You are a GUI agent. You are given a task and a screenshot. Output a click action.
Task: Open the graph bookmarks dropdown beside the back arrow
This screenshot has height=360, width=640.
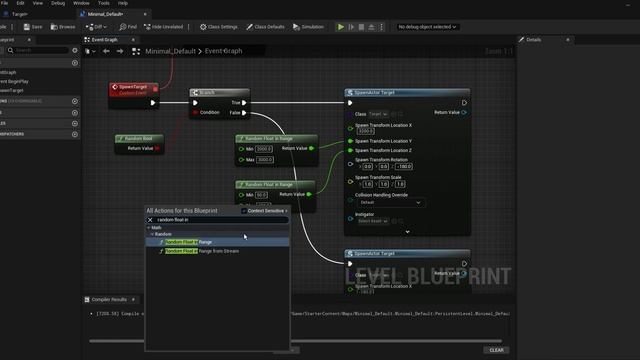(91, 51)
